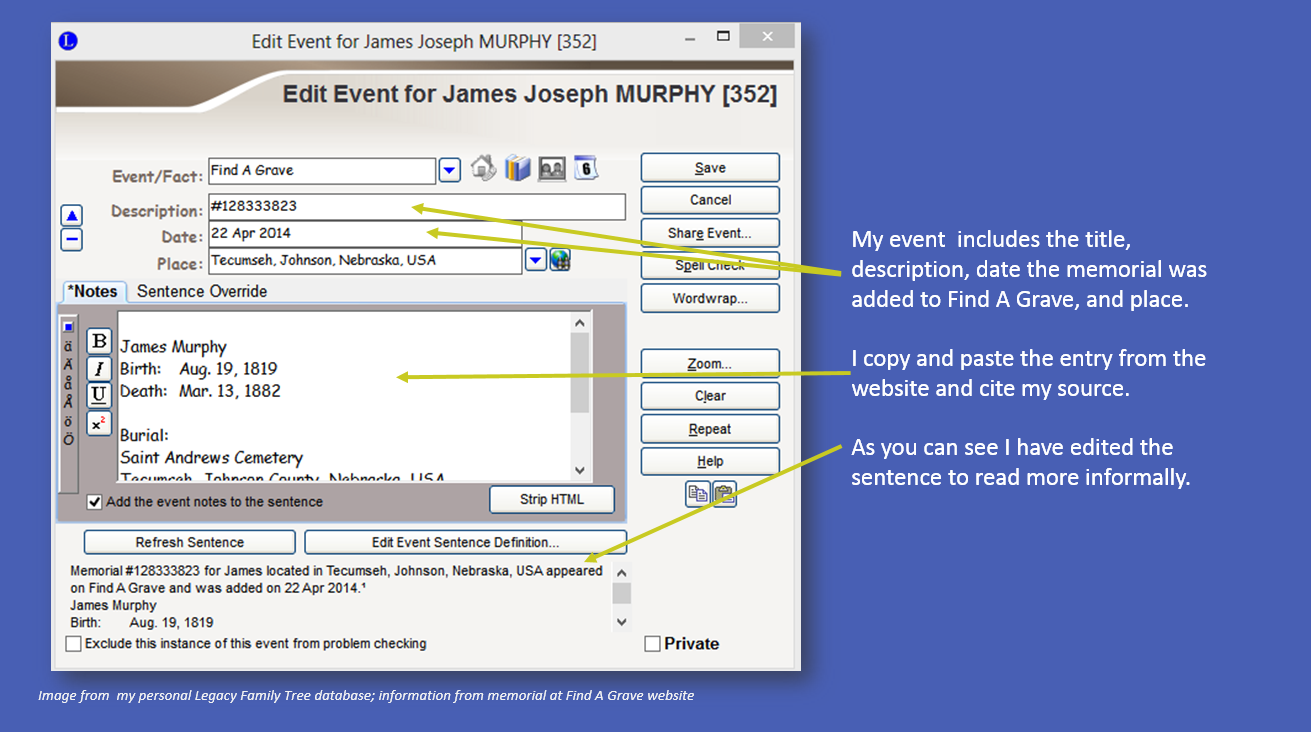Click the notes scrollbar up arrow
Viewport: 1311px width, 732px height.
click(x=580, y=323)
